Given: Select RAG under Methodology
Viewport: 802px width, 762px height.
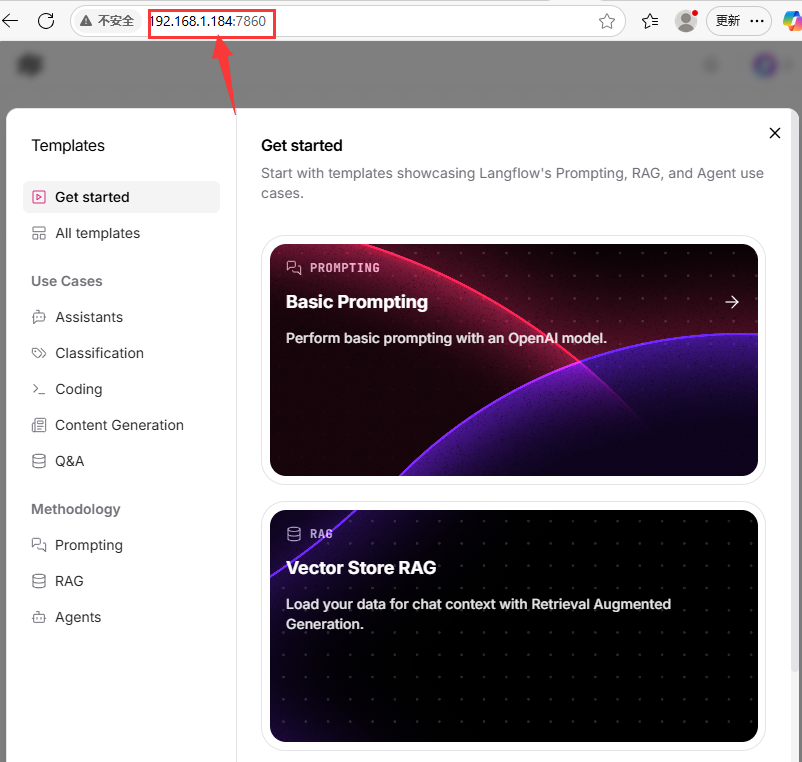Looking at the screenshot, I should 122,581.
